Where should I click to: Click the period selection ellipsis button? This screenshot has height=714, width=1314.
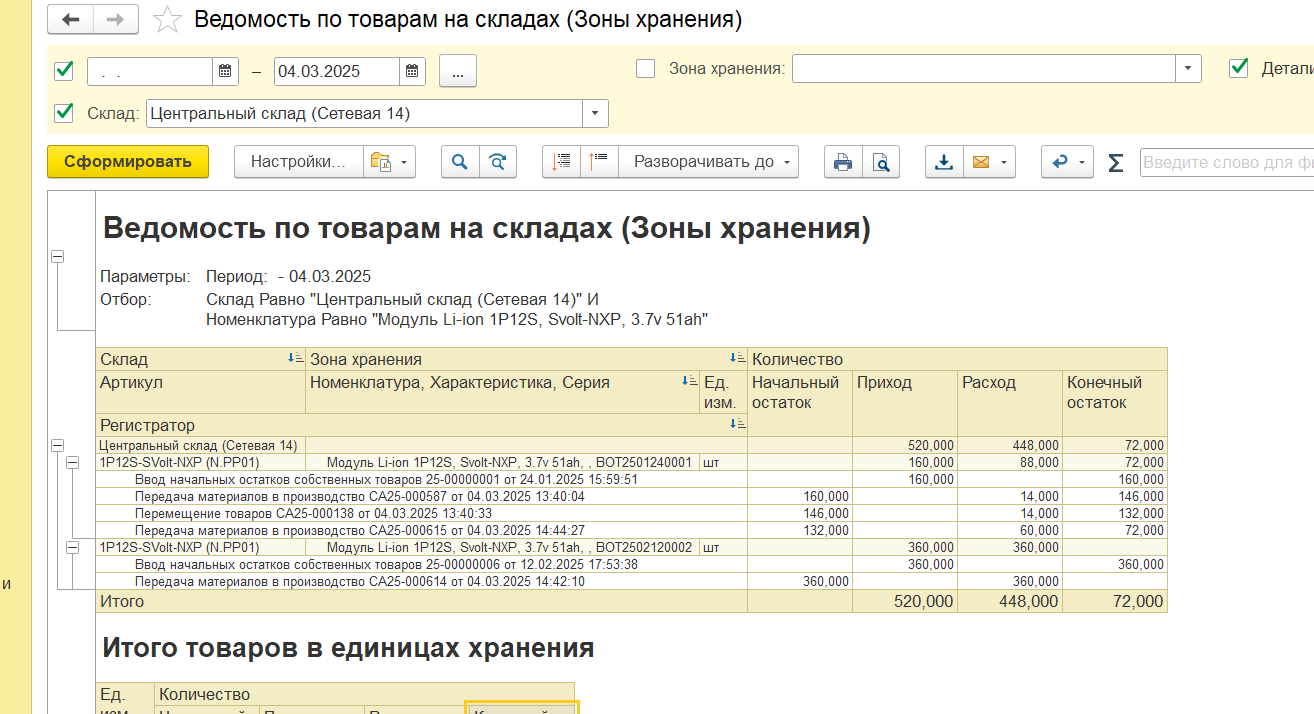click(458, 71)
